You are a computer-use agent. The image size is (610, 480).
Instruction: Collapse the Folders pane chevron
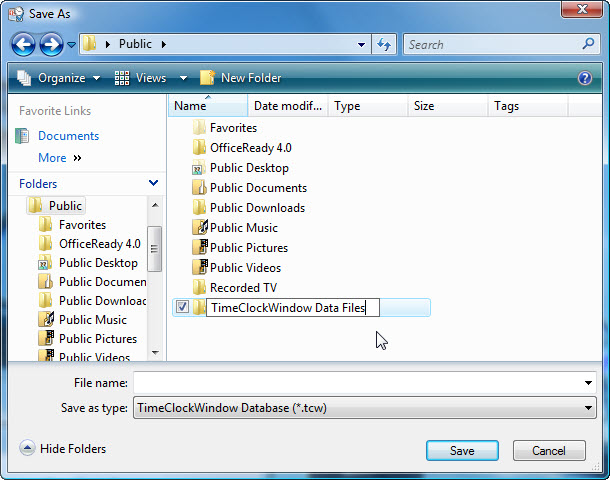tap(153, 183)
